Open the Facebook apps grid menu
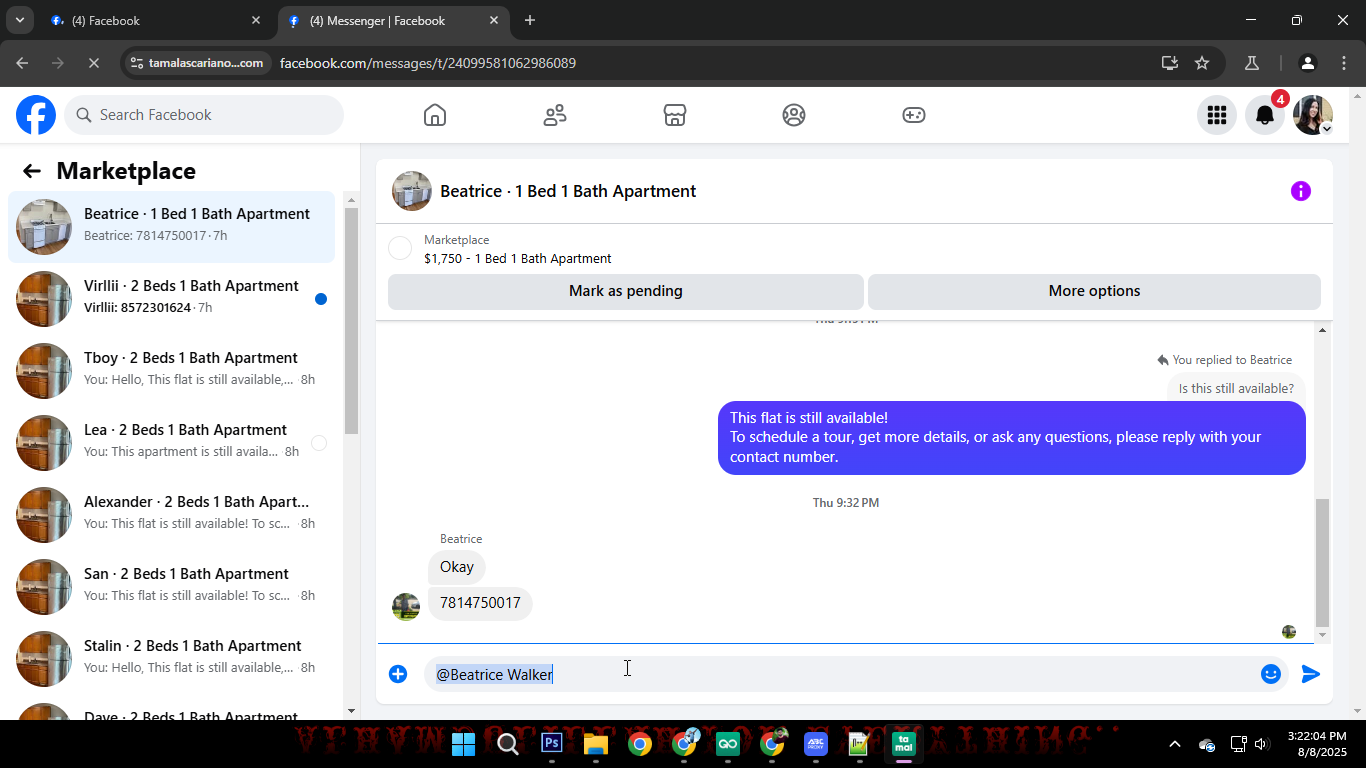This screenshot has height=768, width=1366. [x=1217, y=115]
